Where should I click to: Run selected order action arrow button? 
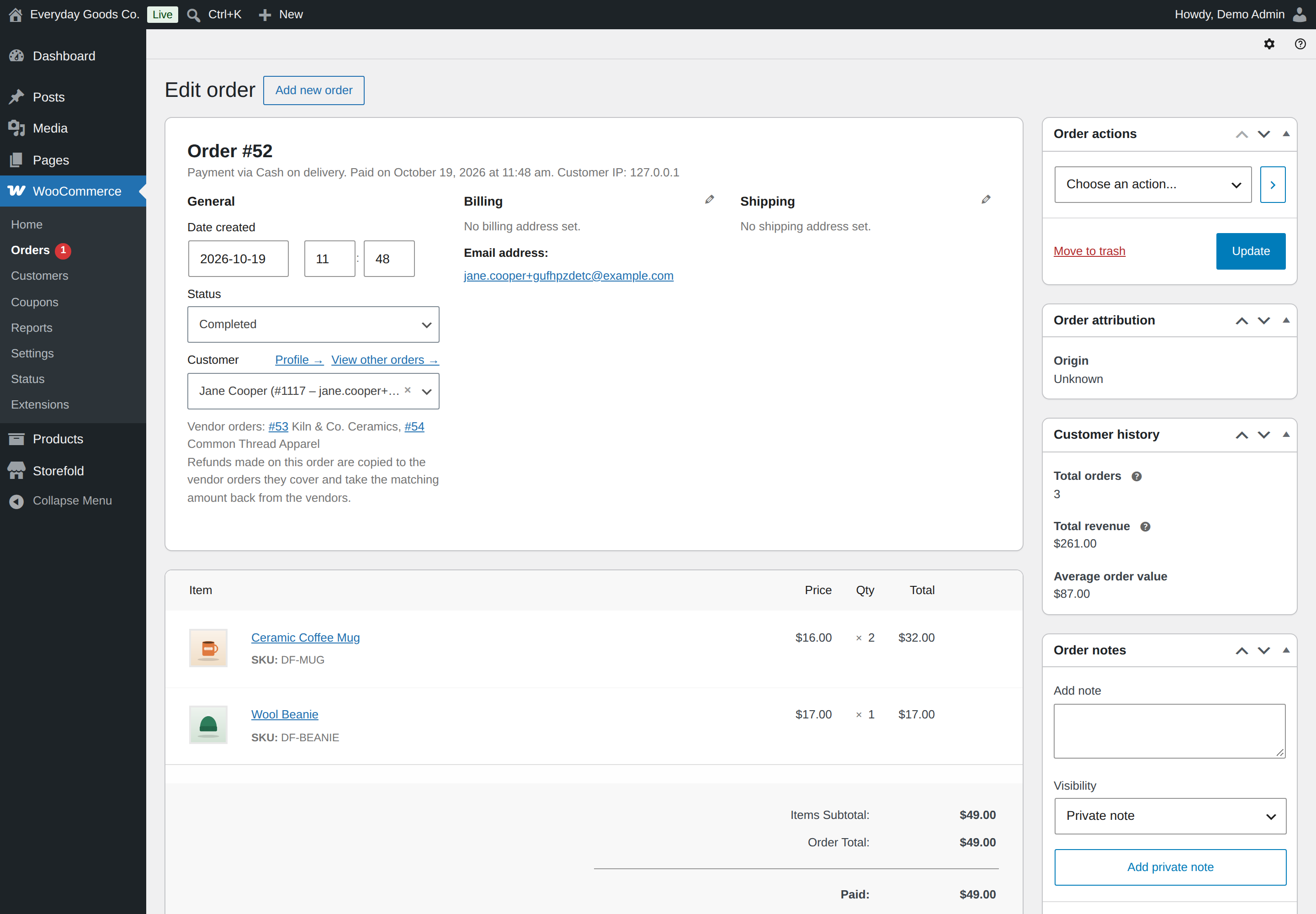[x=1273, y=185]
